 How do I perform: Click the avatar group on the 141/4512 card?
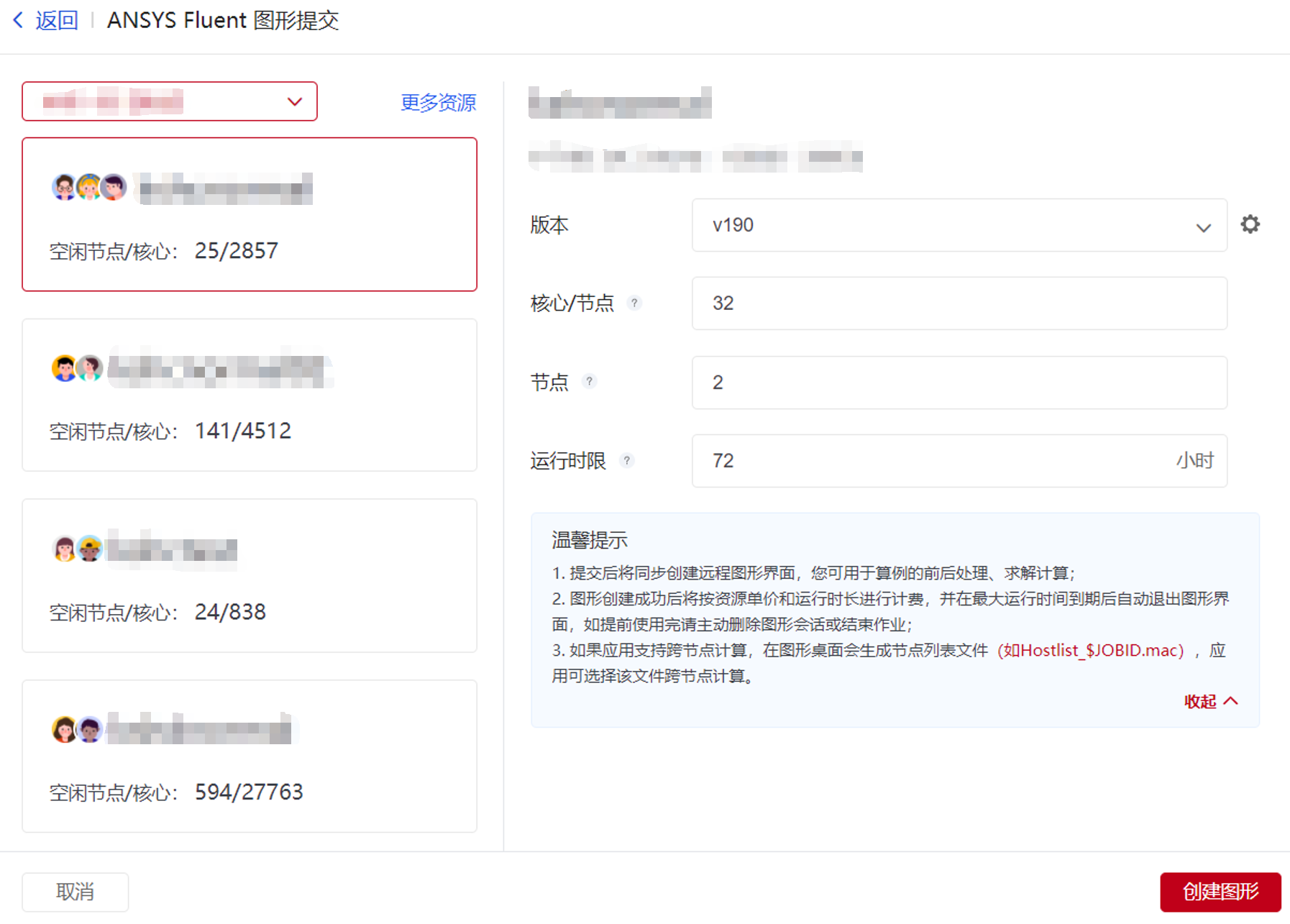(x=77, y=368)
